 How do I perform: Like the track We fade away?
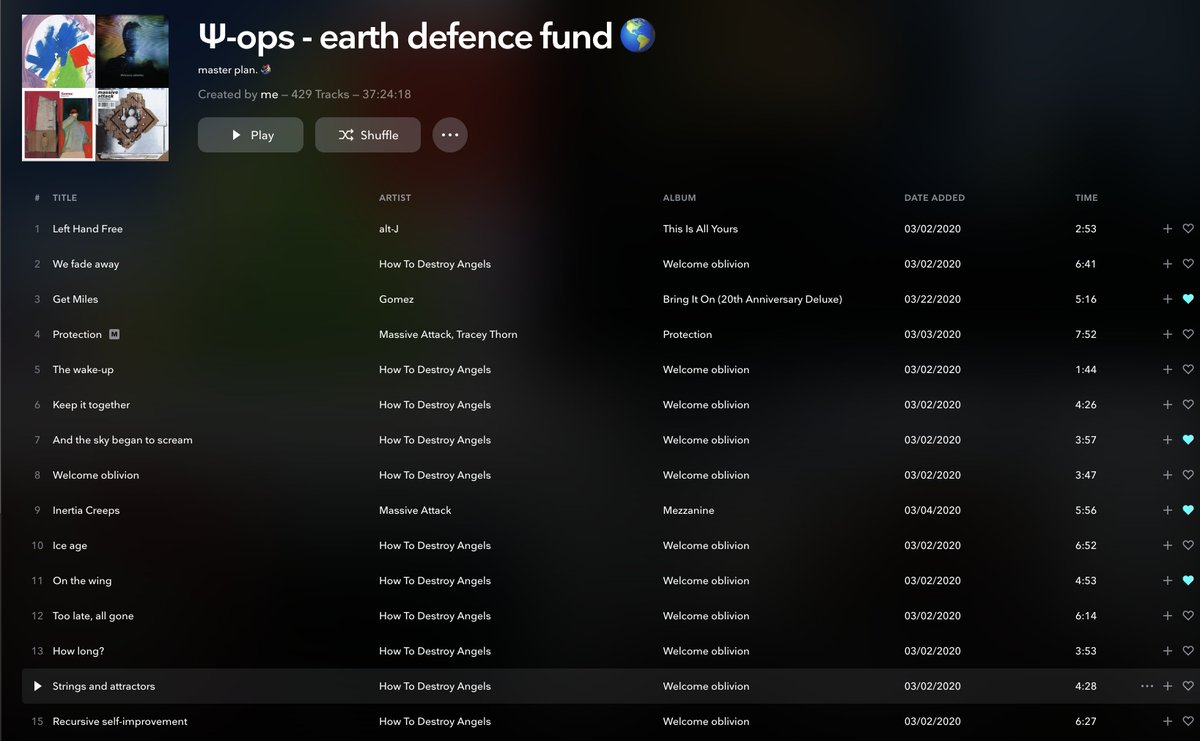[1188, 264]
